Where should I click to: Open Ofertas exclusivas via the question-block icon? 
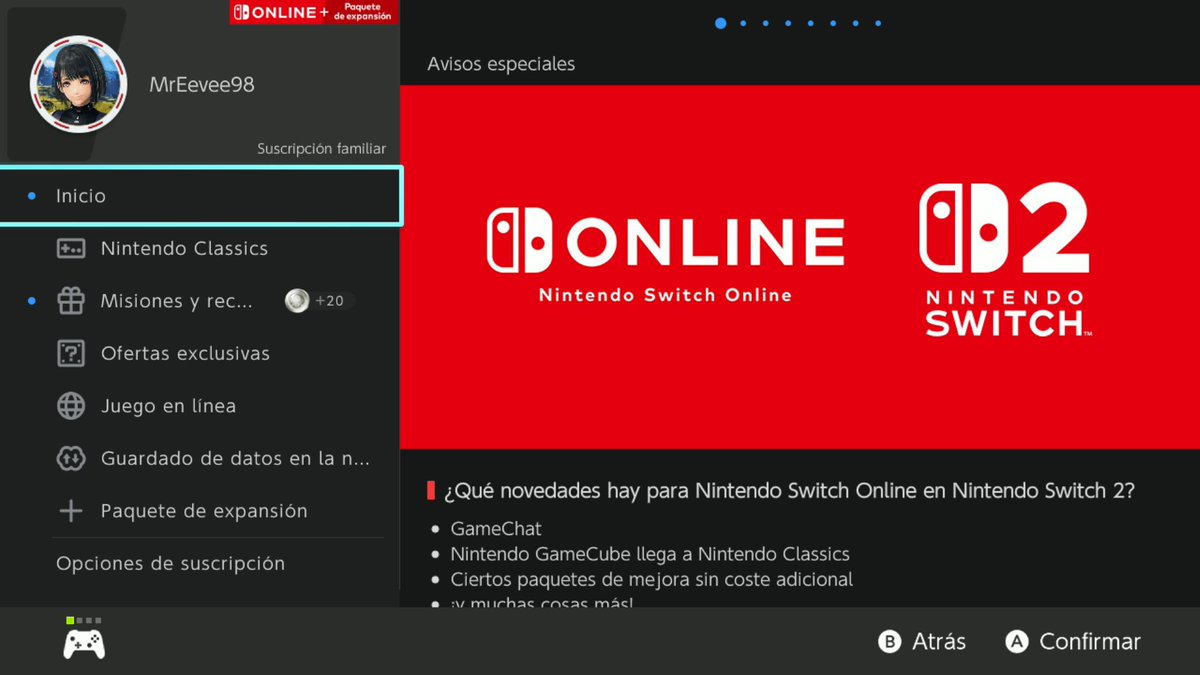70,353
